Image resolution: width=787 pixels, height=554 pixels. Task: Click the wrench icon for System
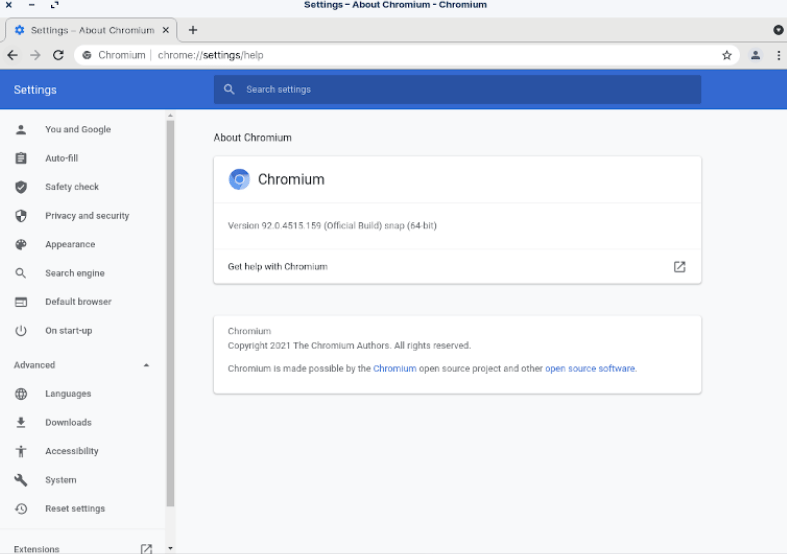[x=21, y=480]
